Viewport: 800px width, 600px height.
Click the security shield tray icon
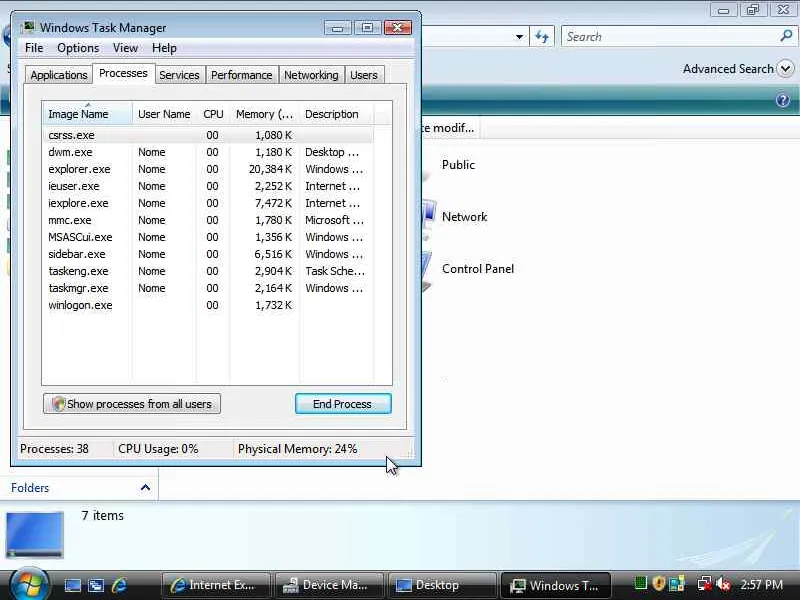tap(659, 583)
